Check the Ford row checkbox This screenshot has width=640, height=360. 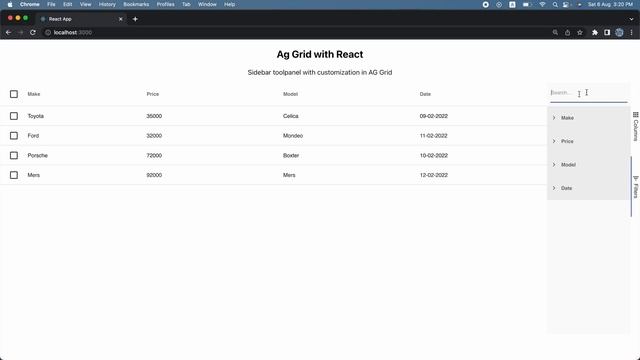[14, 136]
